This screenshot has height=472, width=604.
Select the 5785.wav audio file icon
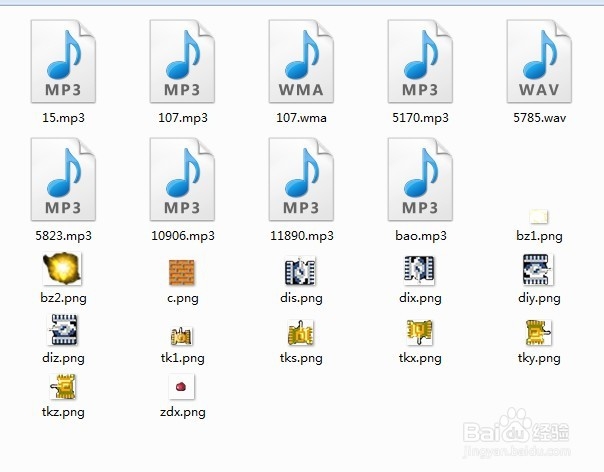pos(539,62)
